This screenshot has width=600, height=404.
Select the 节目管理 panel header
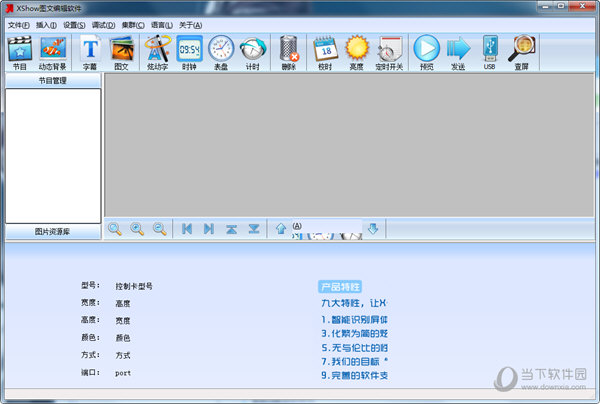click(x=53, y=80)
